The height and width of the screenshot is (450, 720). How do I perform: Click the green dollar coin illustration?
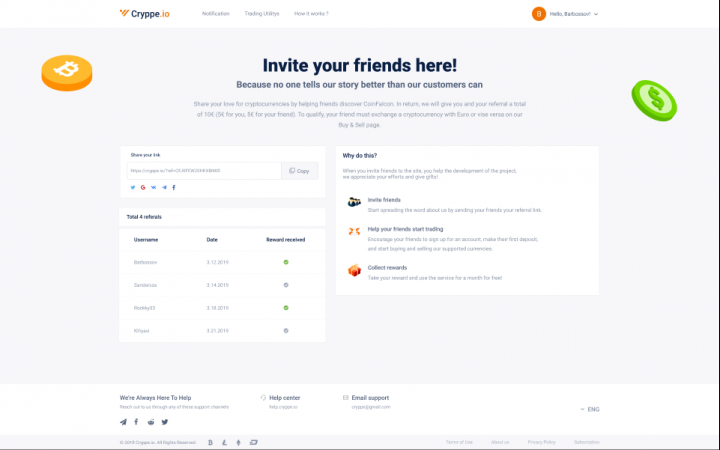click(x=654, y=101)
